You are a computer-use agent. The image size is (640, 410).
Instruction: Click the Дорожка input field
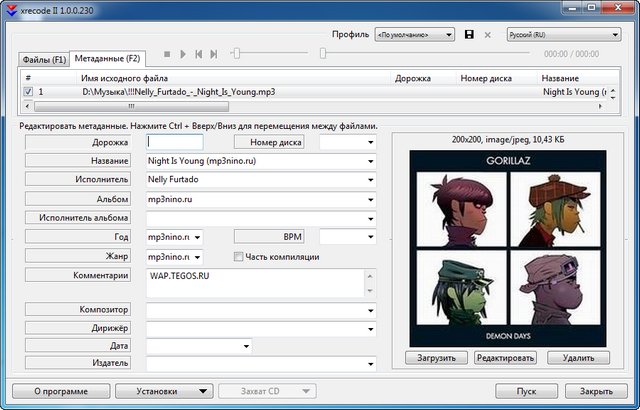click(x=175, y=142)
